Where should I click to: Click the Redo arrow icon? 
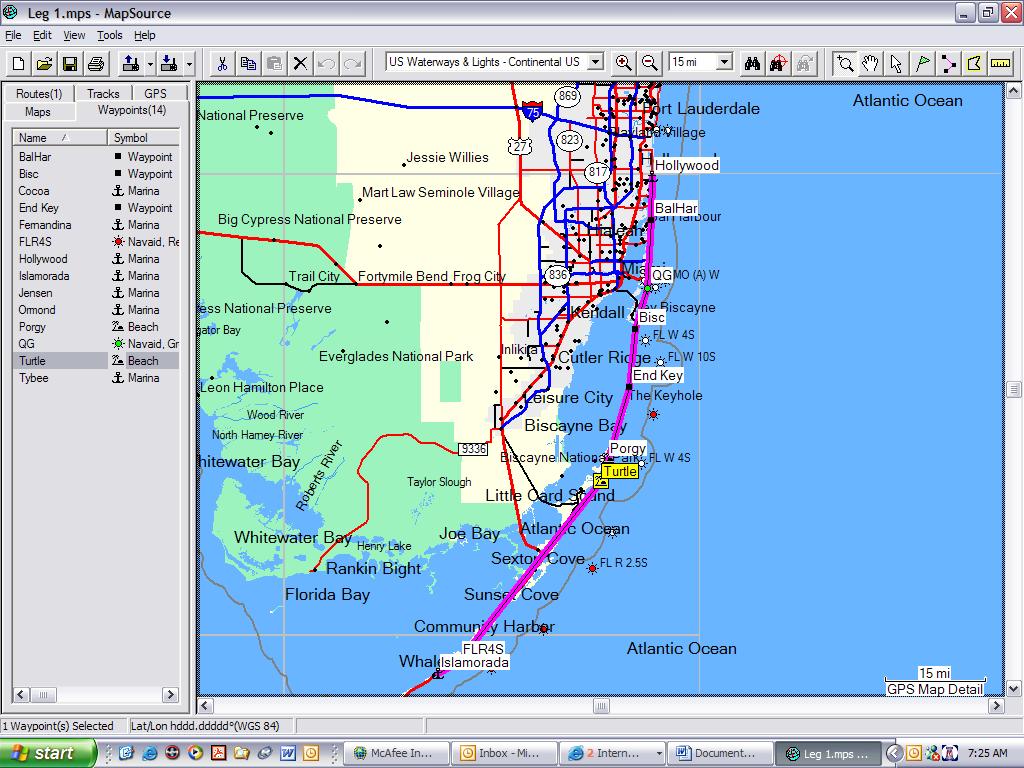pyautogui.click(x=353, y=63)
